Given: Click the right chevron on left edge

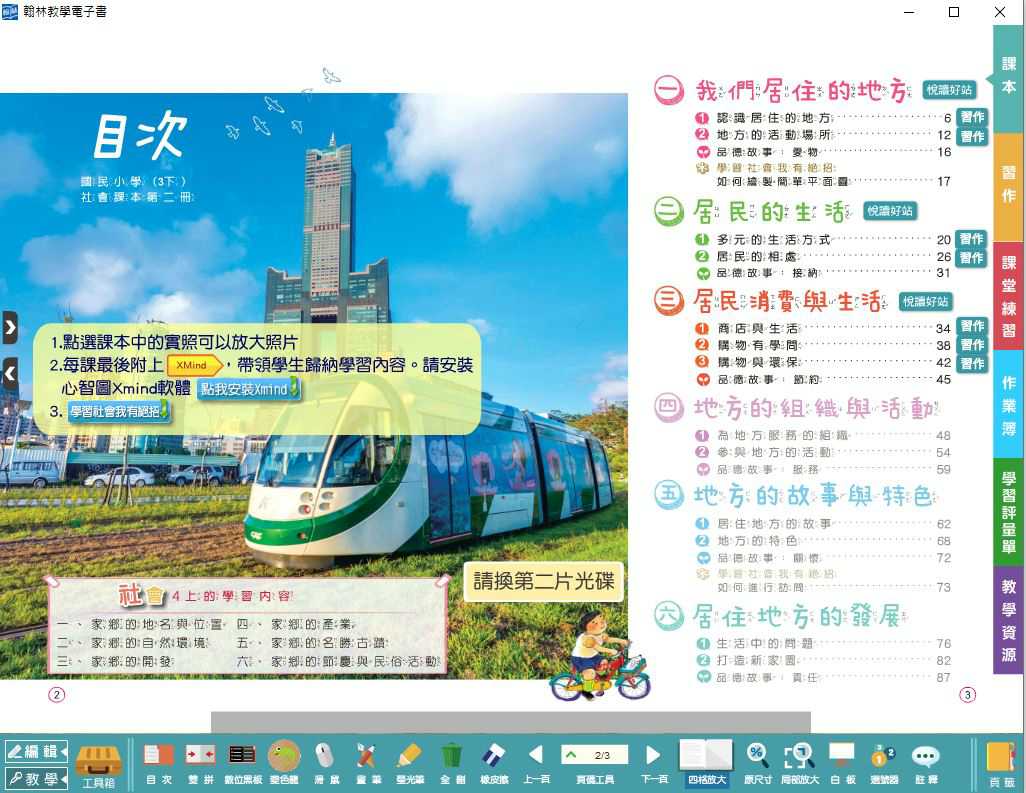Looking at the screenshot, I should click(x=9, y=327).
